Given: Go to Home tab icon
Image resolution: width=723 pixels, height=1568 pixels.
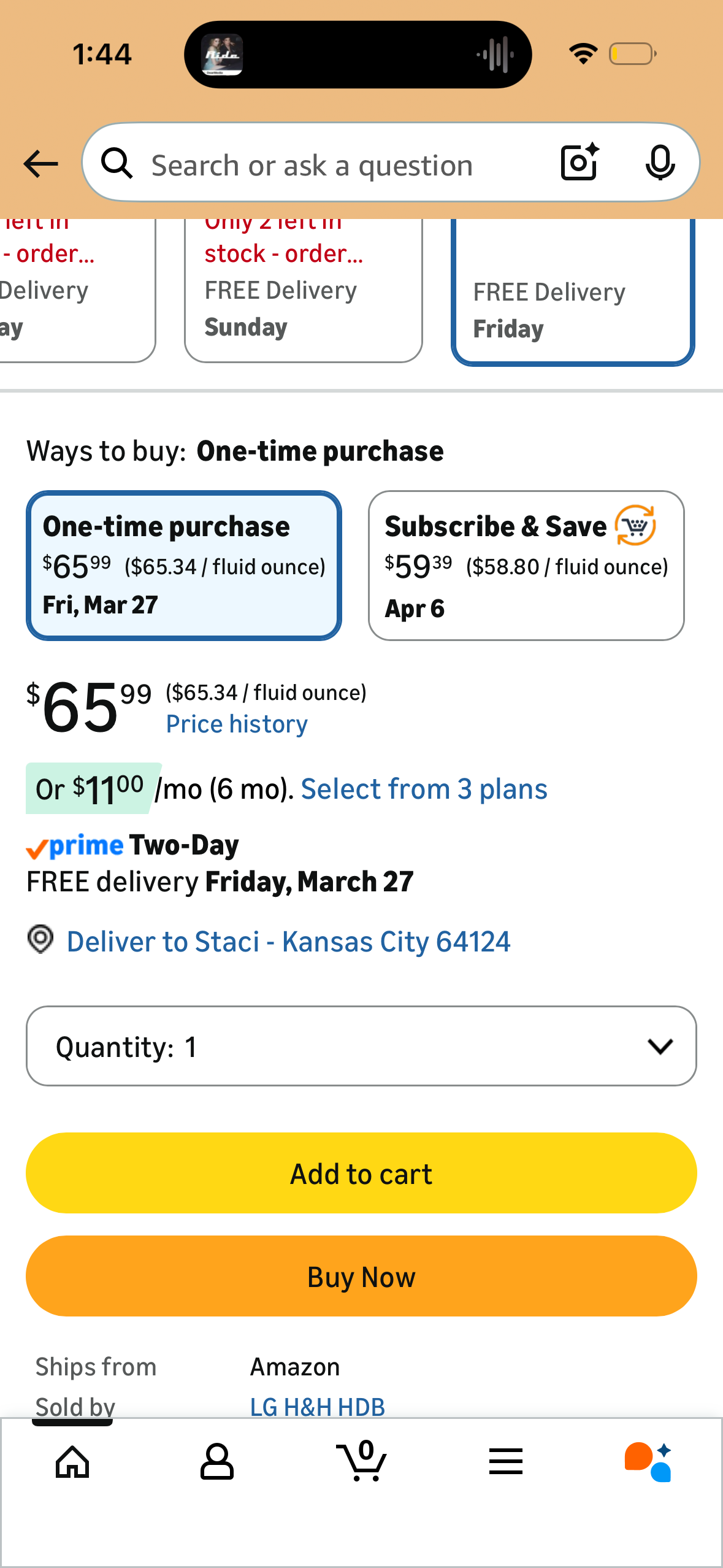Looking at the screenshot, I should point(72,1462).
